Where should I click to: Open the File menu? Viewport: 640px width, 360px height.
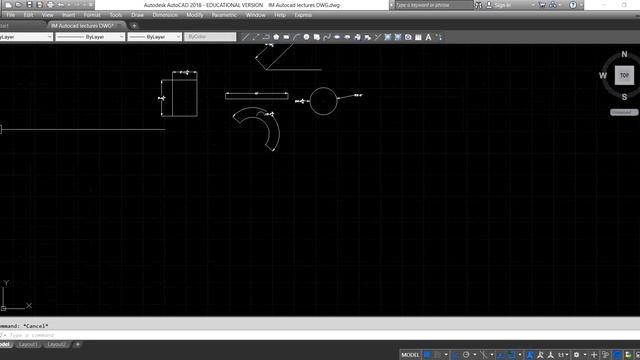pyautogui.click(x=10, y=15)
